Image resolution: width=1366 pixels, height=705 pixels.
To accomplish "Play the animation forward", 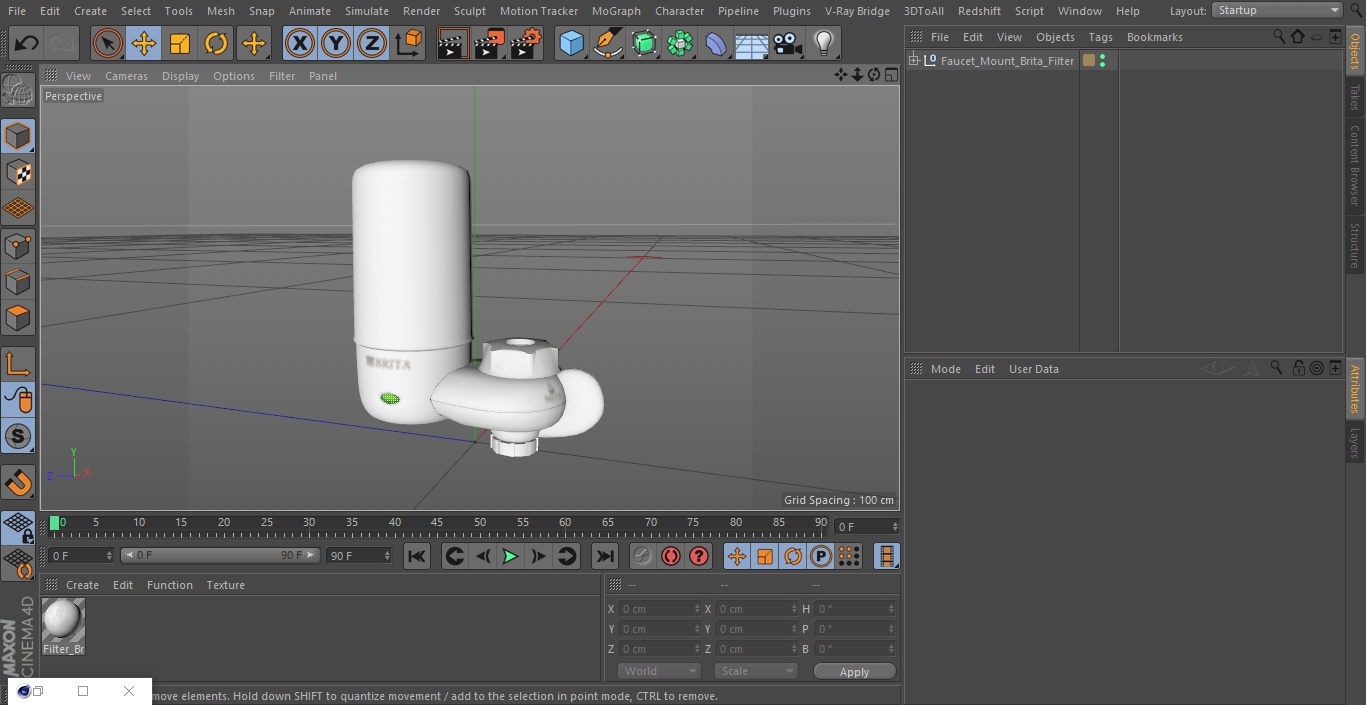I will coord(510,556).
